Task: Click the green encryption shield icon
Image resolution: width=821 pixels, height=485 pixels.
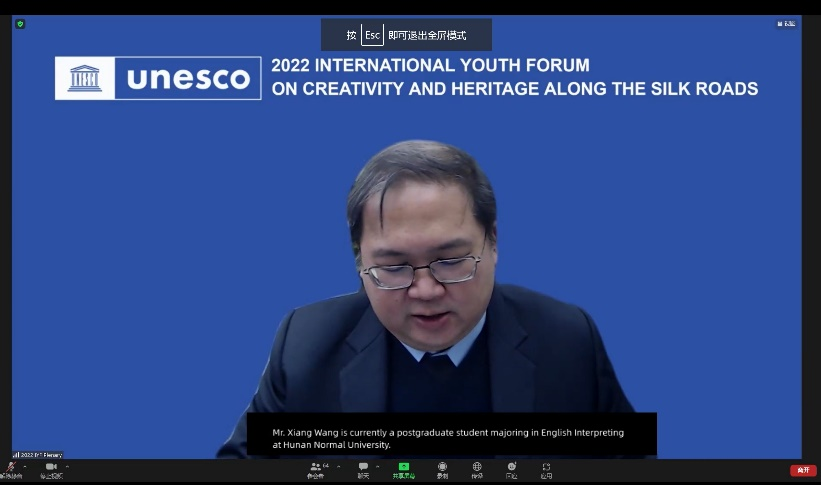Action: pyautogui.click(x=20, y=24)
